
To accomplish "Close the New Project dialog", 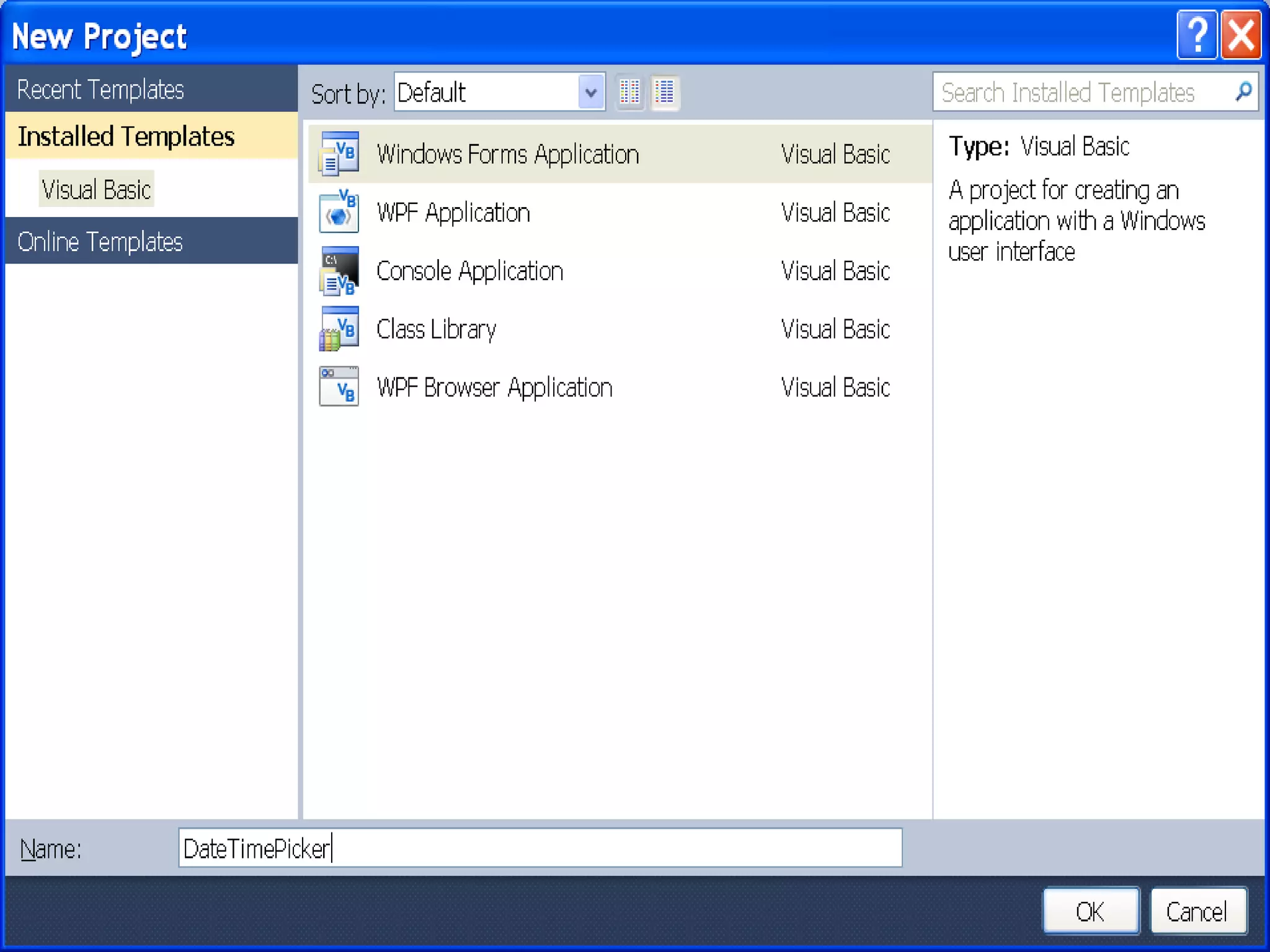I will coord(1241,35).
